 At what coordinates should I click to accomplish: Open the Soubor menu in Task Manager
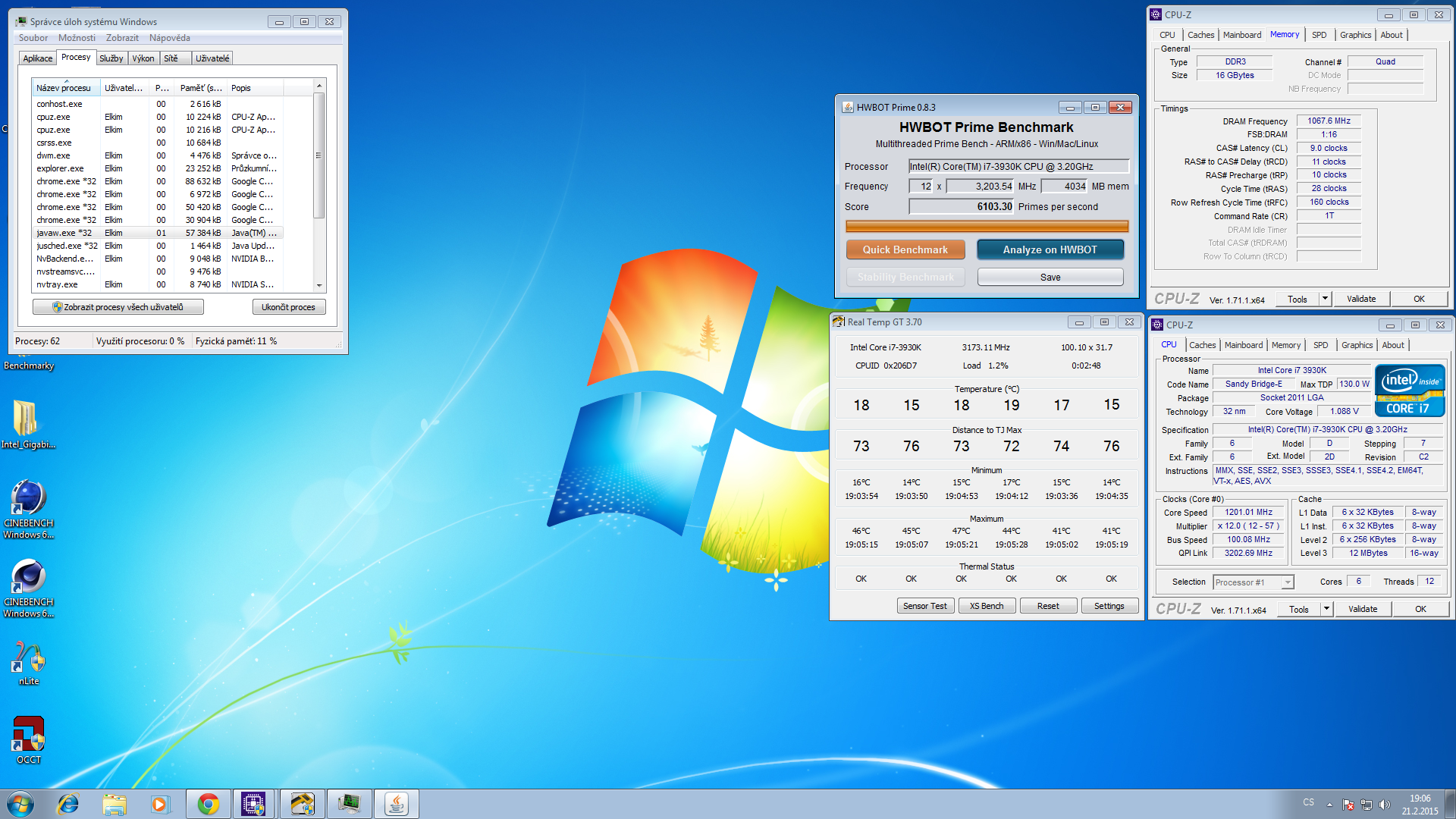pos(33,38)
